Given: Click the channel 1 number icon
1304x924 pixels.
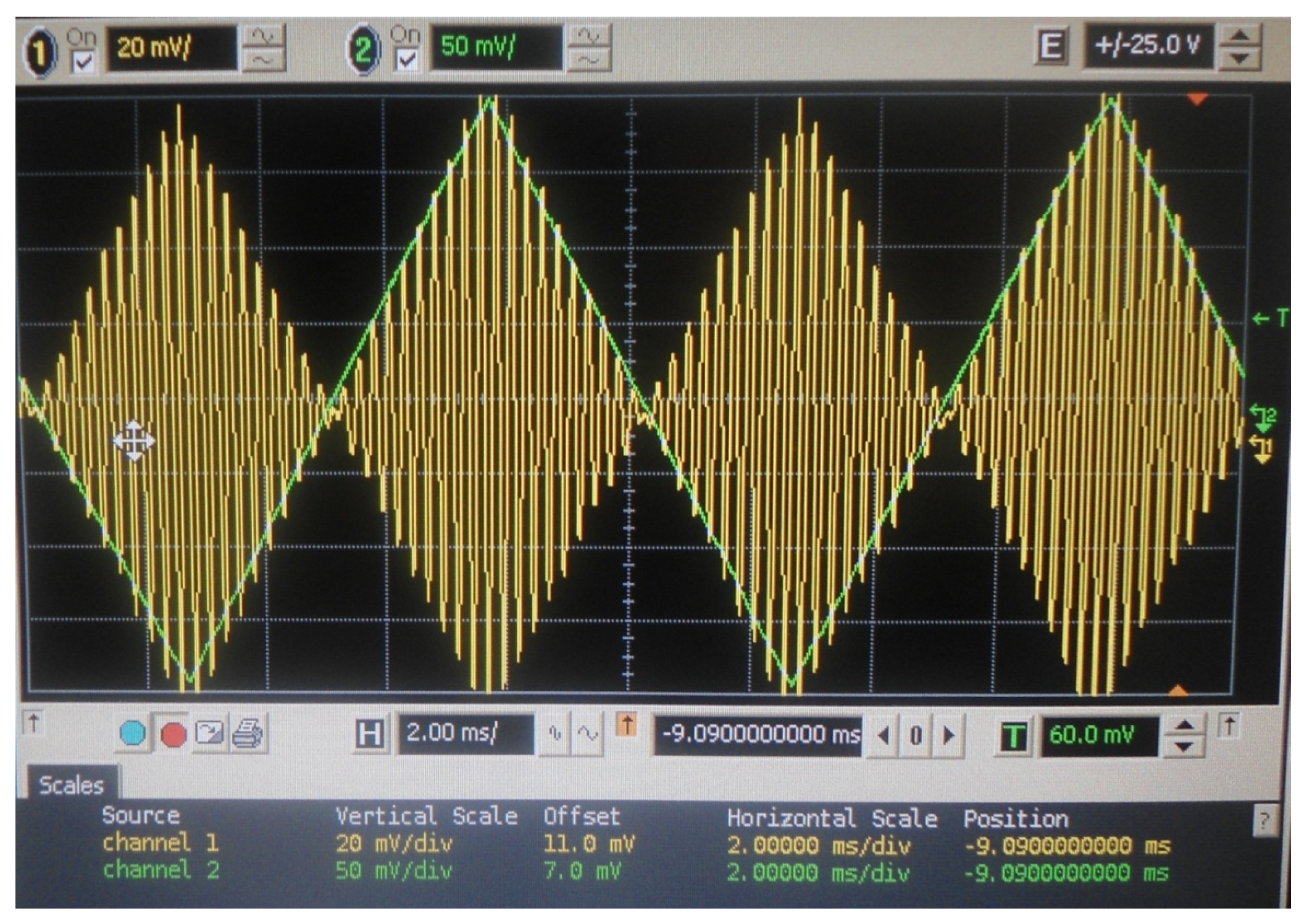Looking at the screenshot, I should [x=40, y=52].
